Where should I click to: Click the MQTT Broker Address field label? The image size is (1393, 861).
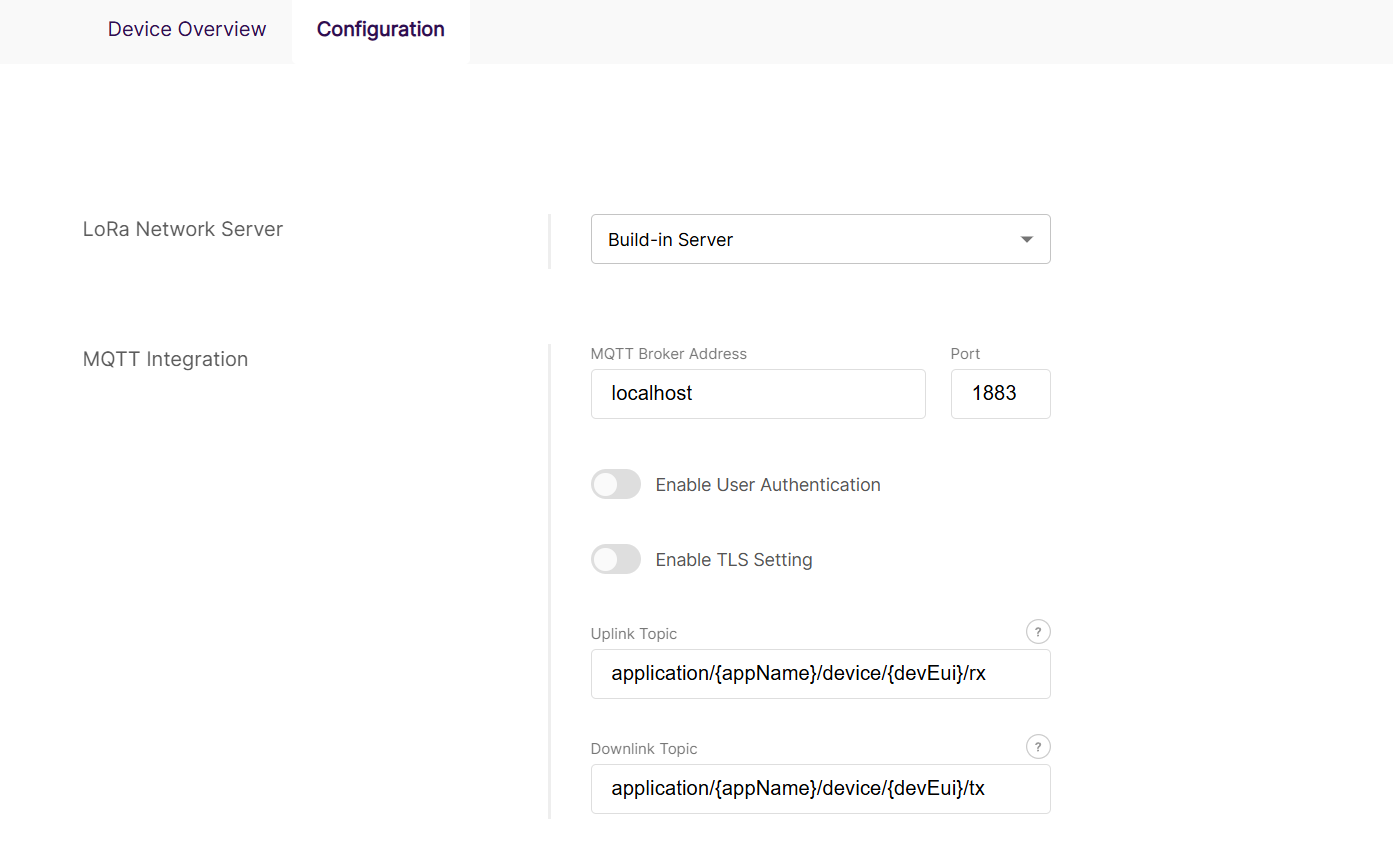(668, 354)
